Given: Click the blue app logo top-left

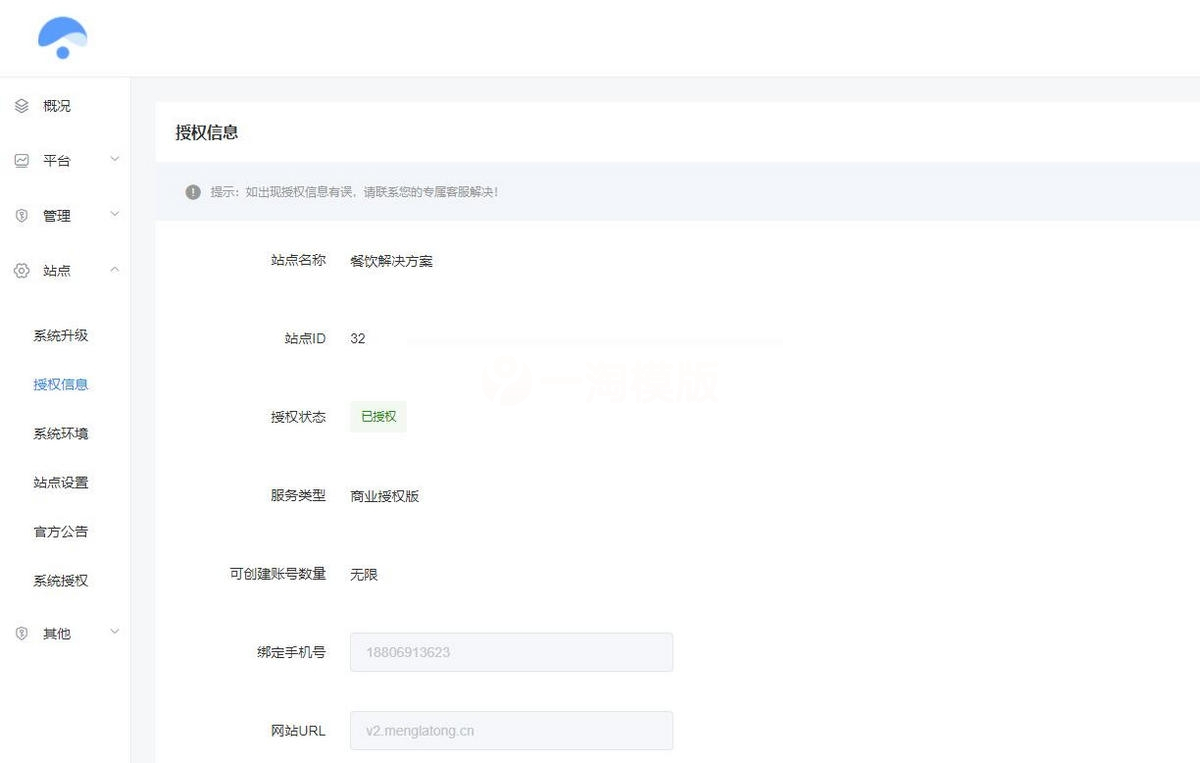Looking at the screenshot, I should pos(62,37).
